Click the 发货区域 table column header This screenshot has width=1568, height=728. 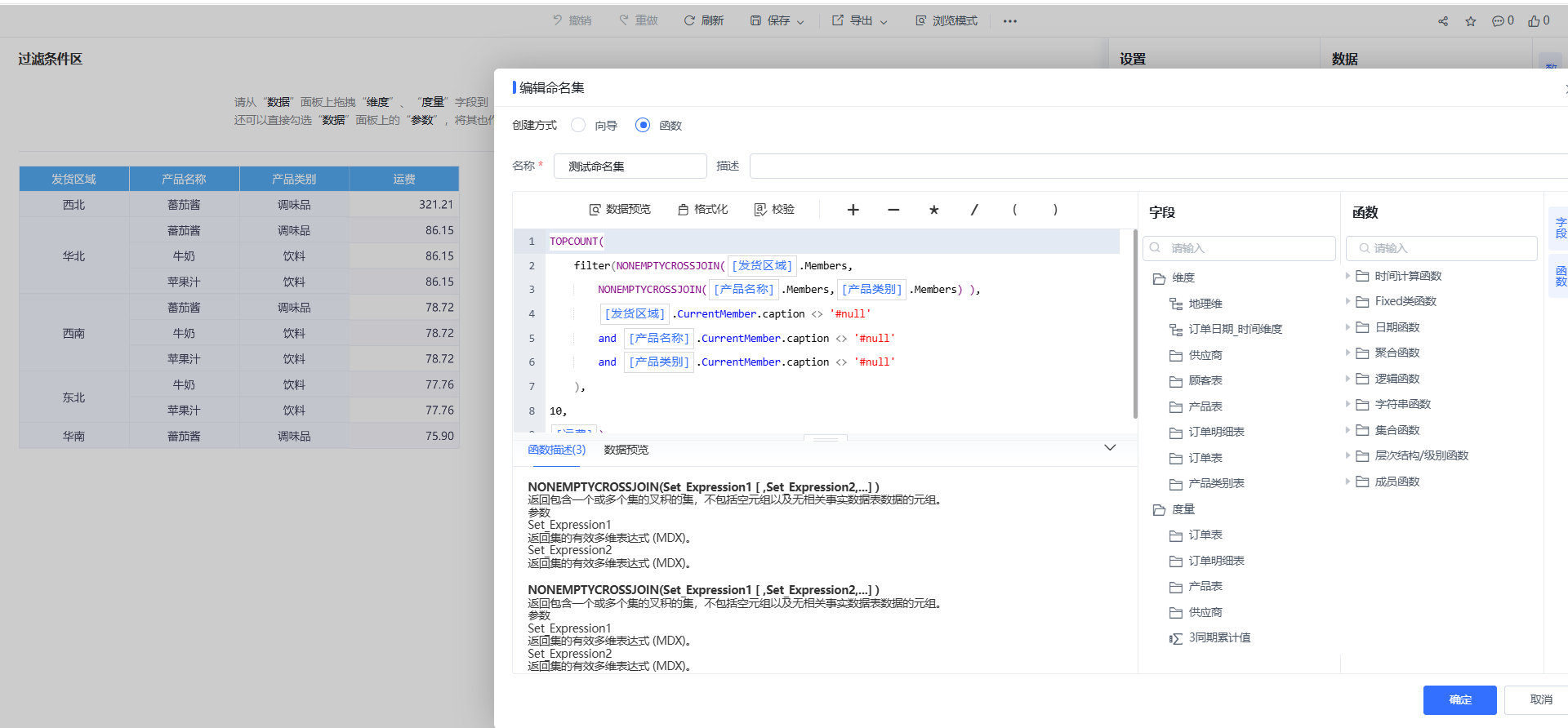point(74,179)
